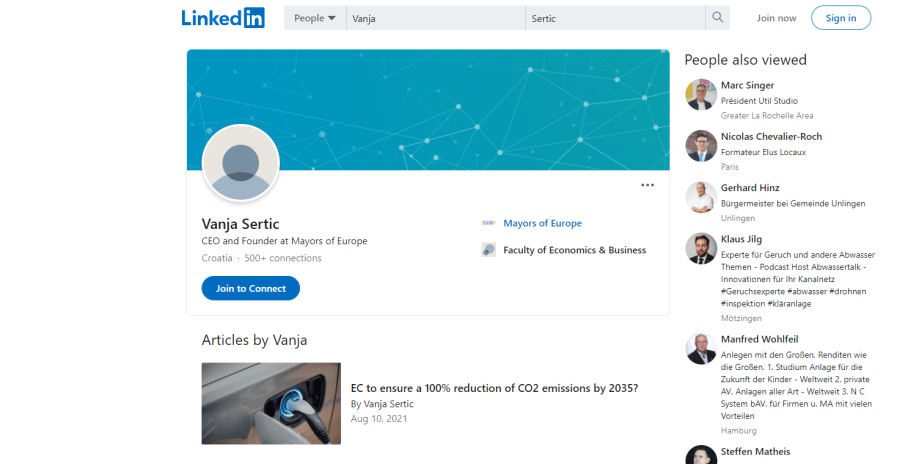Click the Vanja Sertic name heading
This screenshot has height=464, width=900.
tap(240, 224)
